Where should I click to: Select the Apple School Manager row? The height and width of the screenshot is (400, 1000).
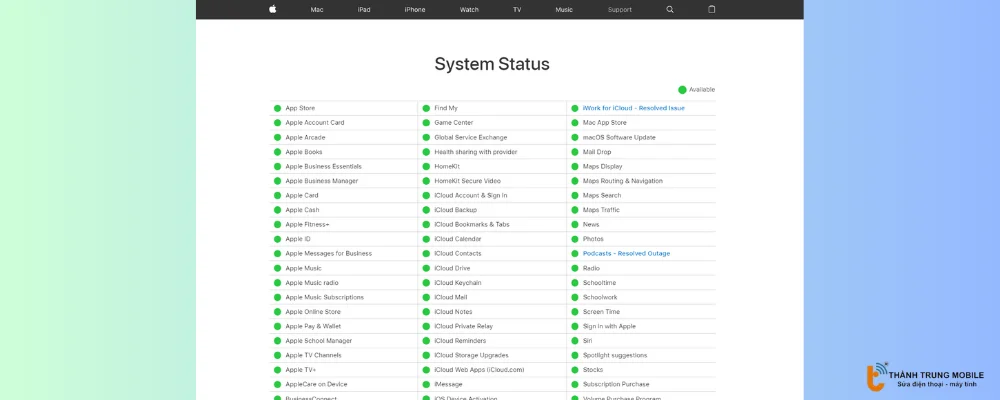[344, 341]
